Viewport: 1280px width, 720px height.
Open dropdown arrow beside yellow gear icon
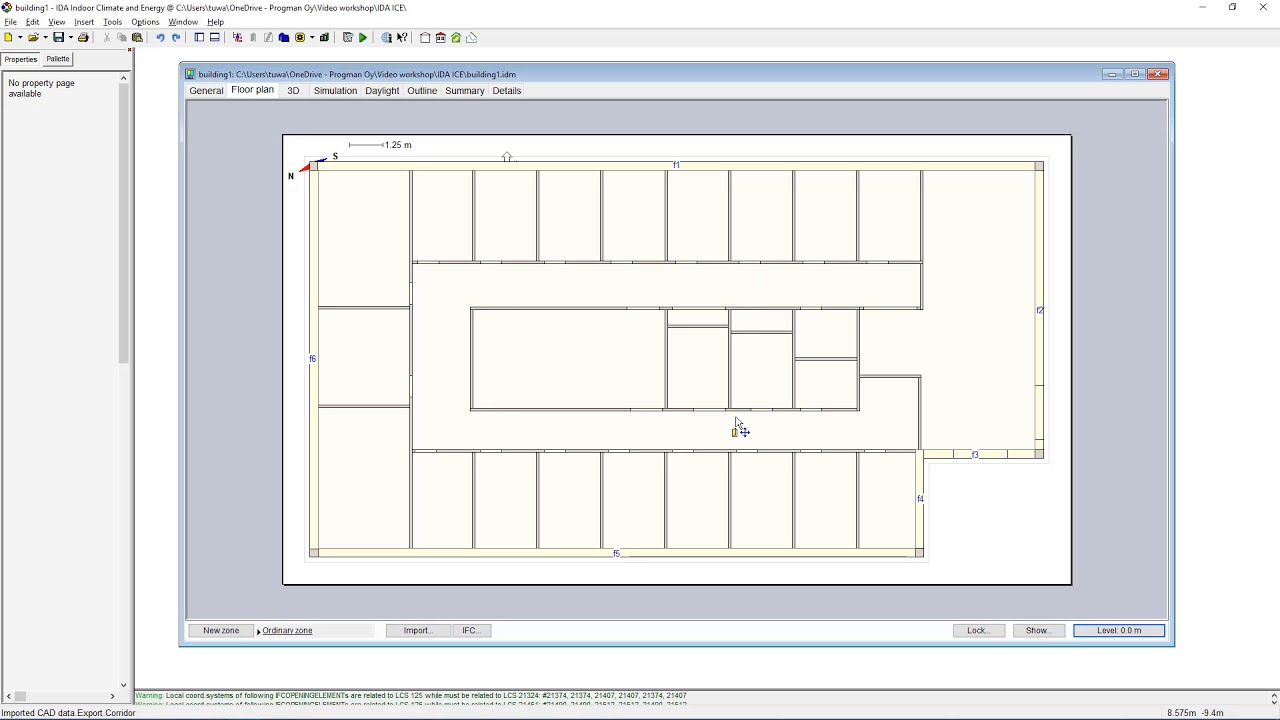coord(312,37)
